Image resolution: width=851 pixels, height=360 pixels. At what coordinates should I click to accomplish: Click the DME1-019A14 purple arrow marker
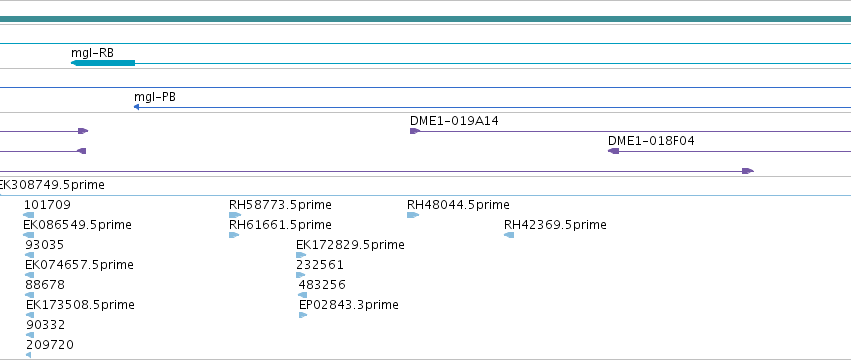(415, 131)
